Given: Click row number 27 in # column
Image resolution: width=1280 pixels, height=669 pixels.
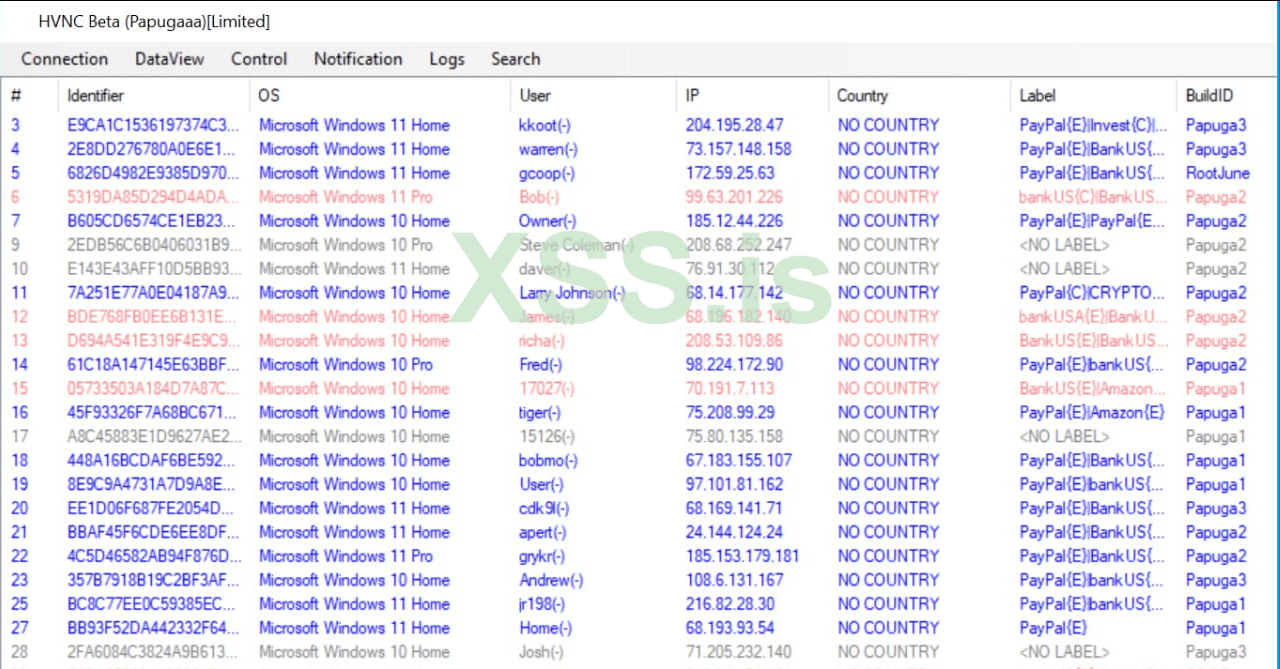Looking at the screenshot, I should tap(20, 629).
